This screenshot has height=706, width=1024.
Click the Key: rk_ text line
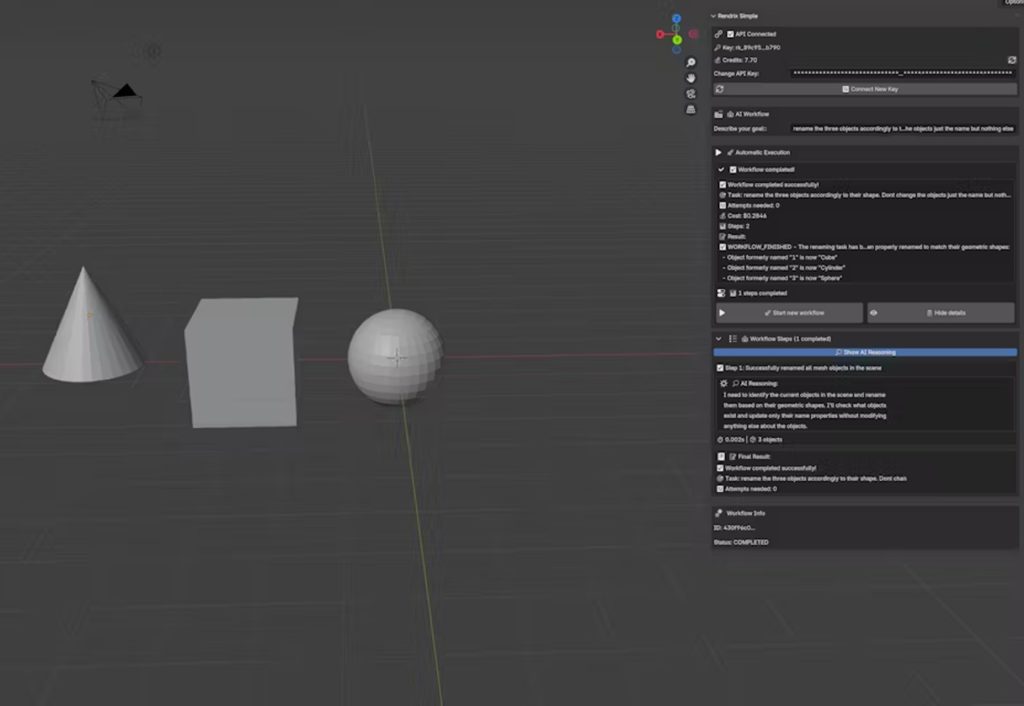pos(751,48)
